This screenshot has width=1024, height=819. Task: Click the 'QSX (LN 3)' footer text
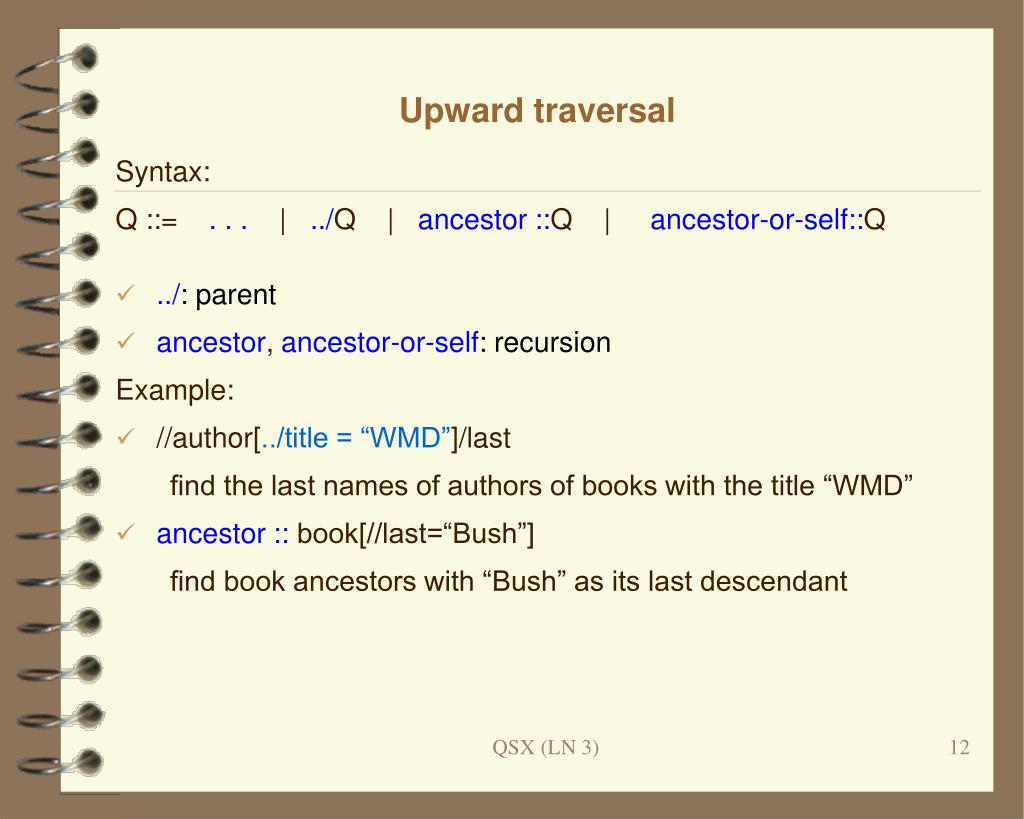545,747
